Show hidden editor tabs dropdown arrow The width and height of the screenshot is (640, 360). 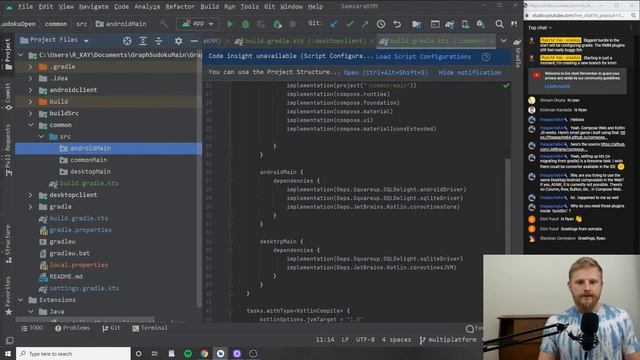click(x=504, y=41)
